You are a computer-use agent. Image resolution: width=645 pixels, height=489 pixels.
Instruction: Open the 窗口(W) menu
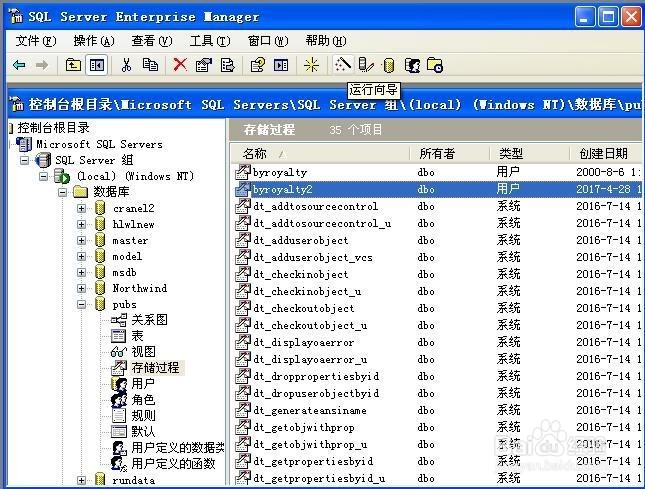tap(268, 41)
